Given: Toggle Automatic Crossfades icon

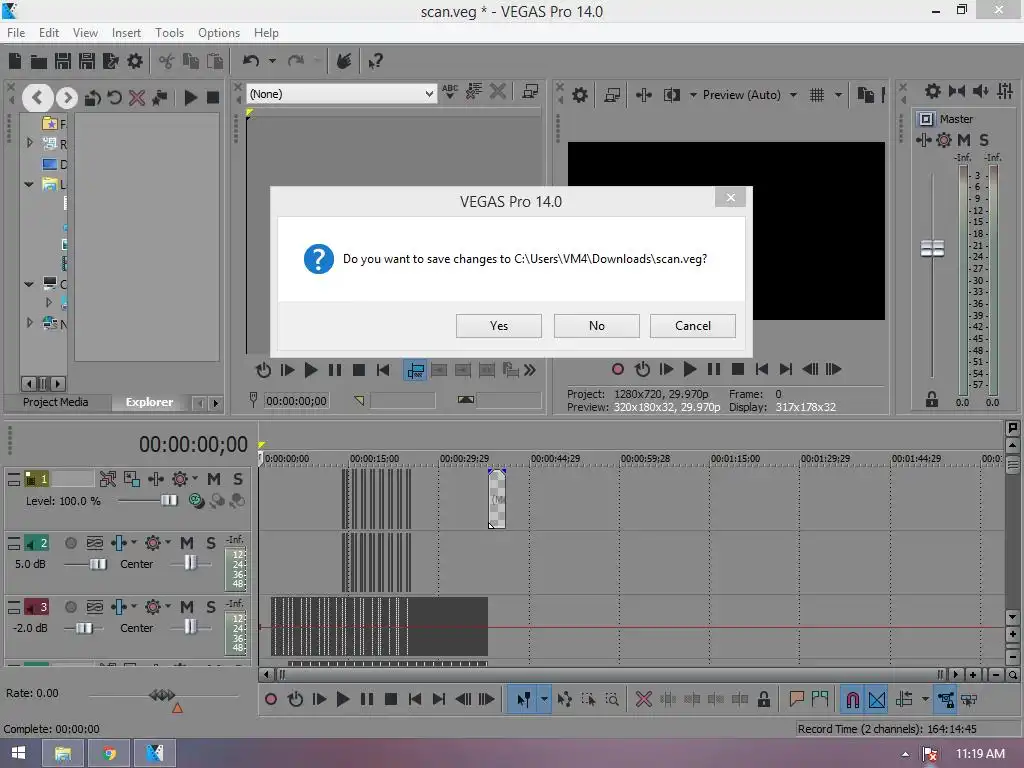Looking at the screenshot, I should [877, 699].
